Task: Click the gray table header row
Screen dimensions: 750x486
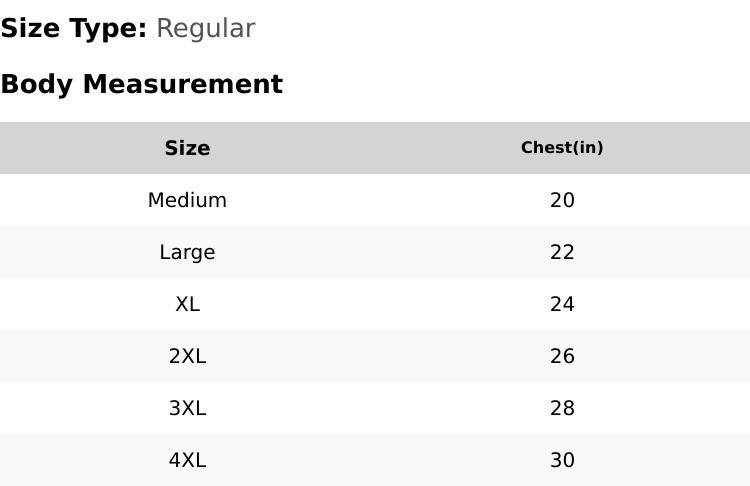Action: (x=375, y=148)
